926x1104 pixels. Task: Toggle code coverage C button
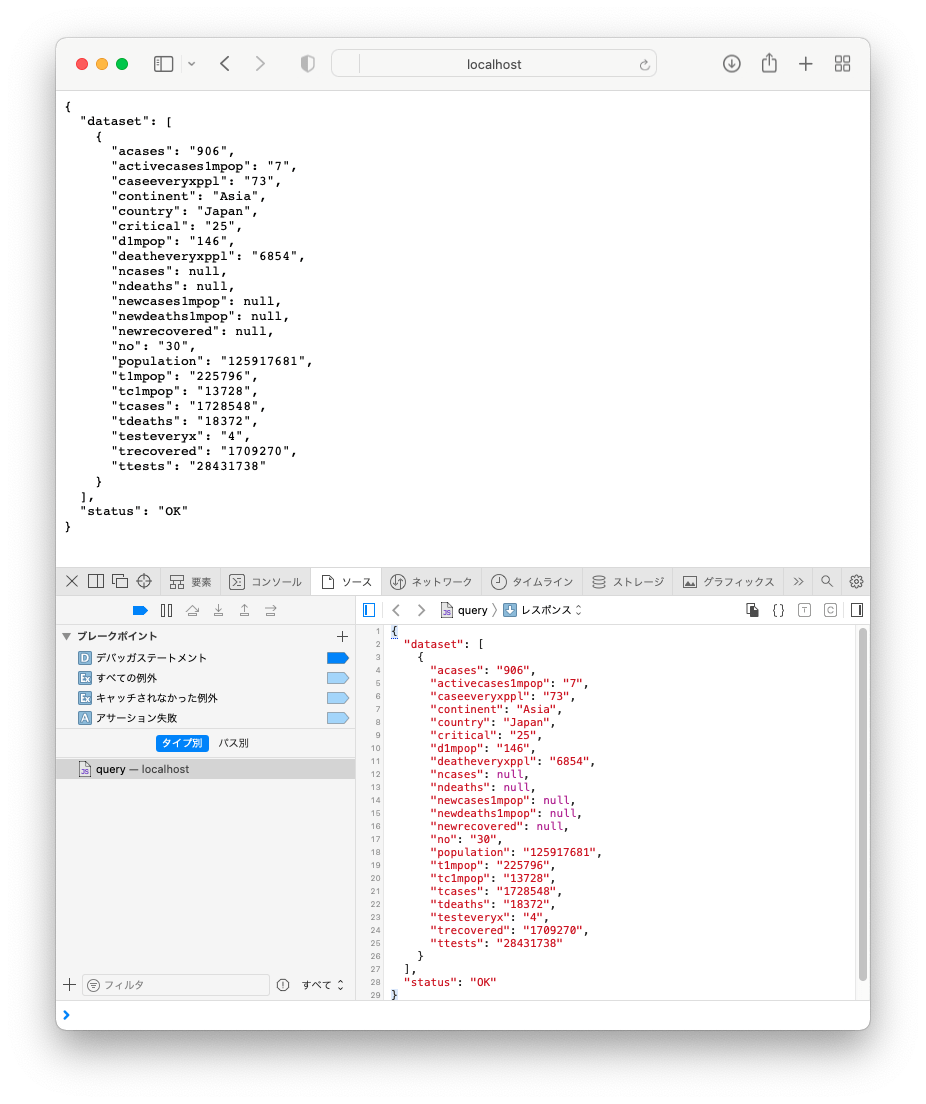coord(830,610)
